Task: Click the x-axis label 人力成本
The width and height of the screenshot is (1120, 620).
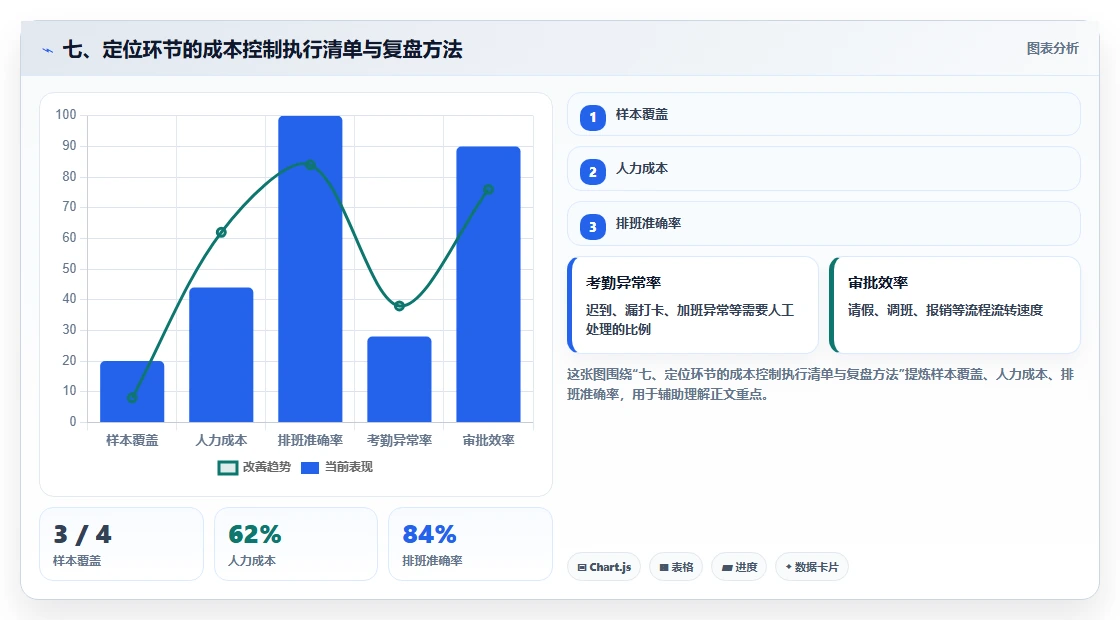Action: (x=221, y=441)
